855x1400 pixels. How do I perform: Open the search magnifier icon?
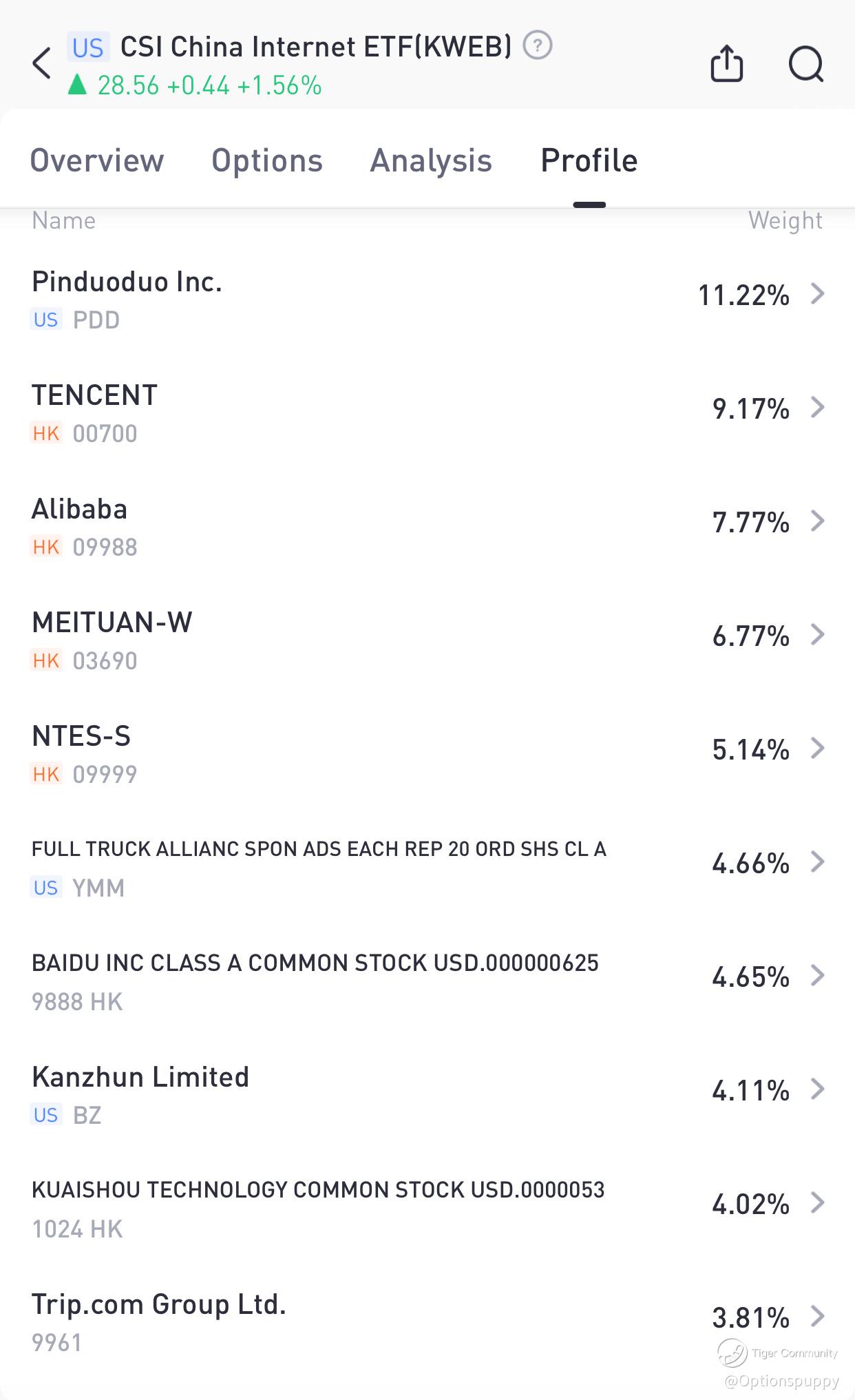click(x=805, y=64)
